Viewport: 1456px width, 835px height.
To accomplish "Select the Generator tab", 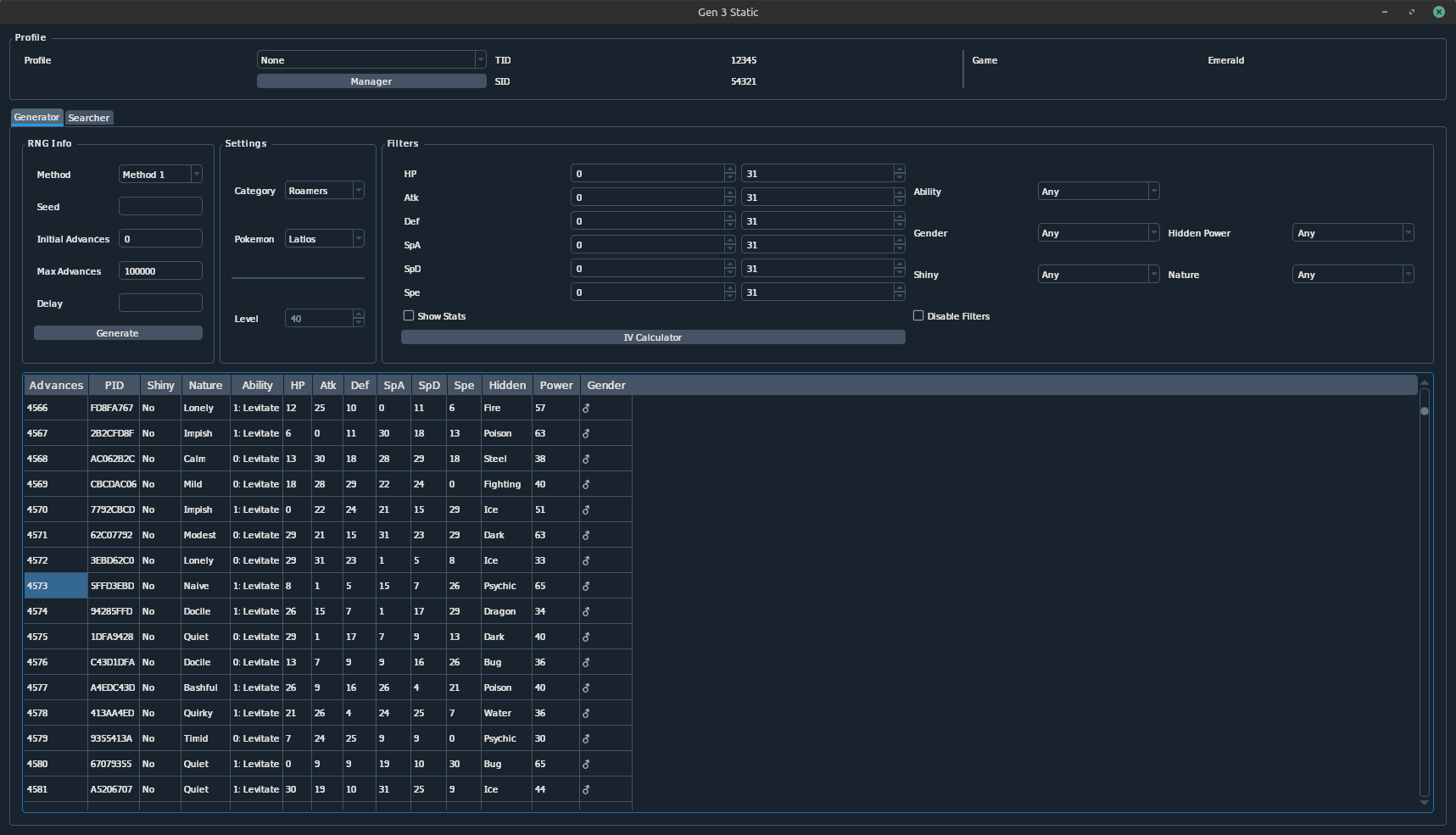I will 36,117.
